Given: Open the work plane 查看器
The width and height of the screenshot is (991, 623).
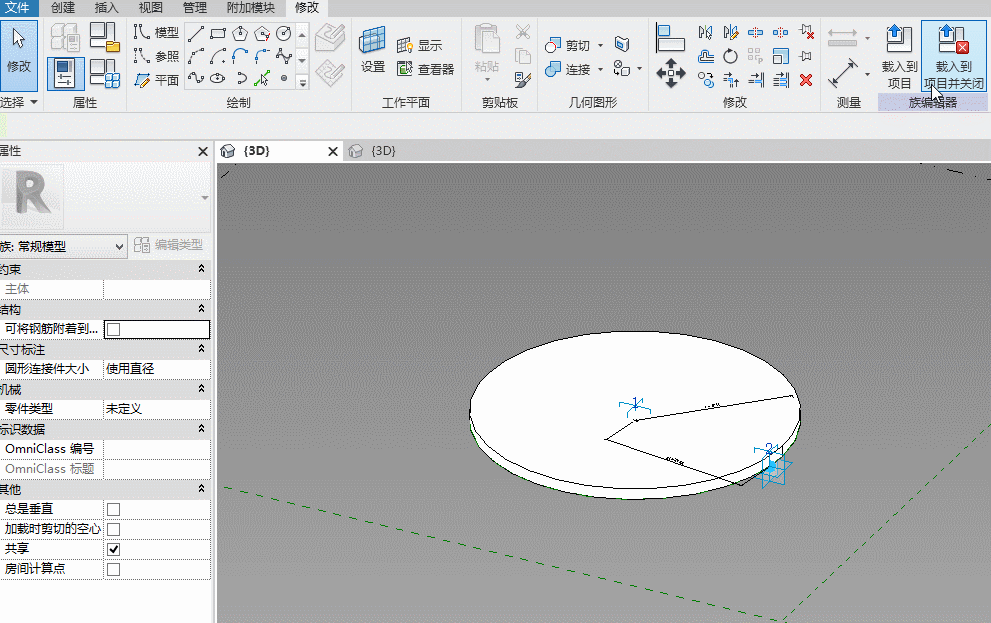Looking at the screenshot, I should click(x=425, y=69).
